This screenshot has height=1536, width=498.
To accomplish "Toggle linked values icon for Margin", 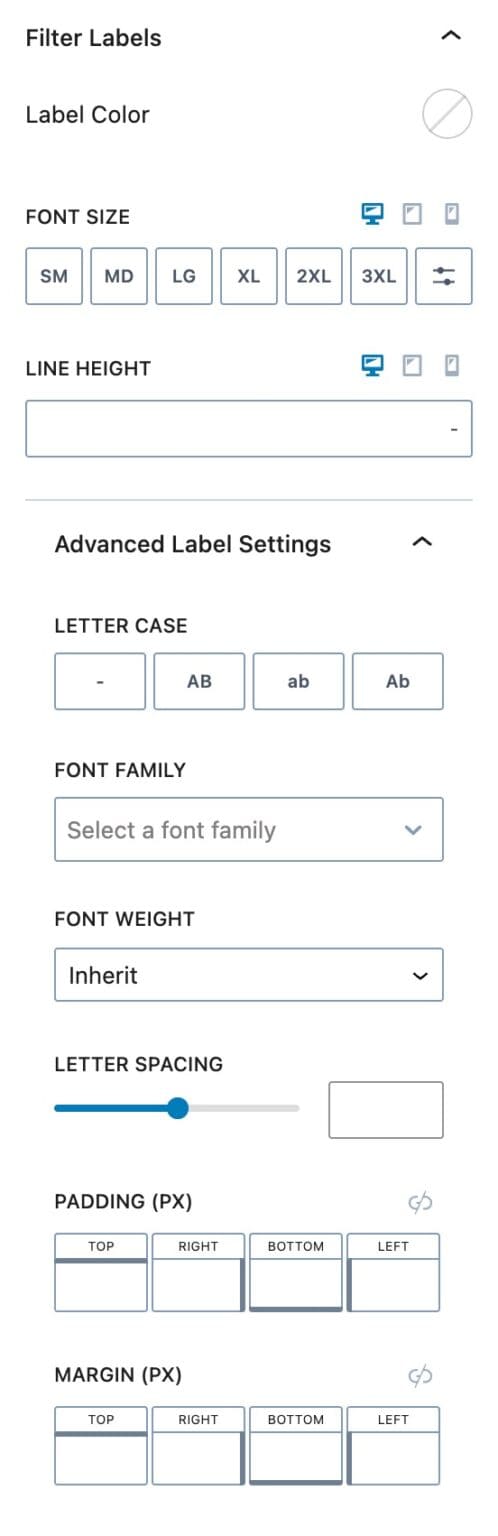I will (420, 1377).
